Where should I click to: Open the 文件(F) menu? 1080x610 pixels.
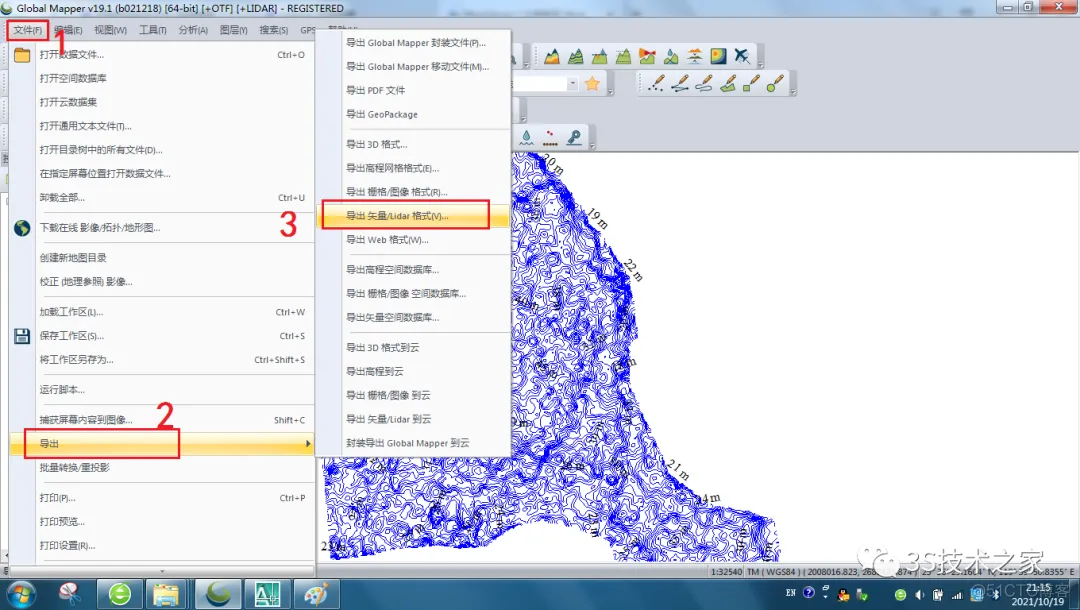tap(28, 30)
